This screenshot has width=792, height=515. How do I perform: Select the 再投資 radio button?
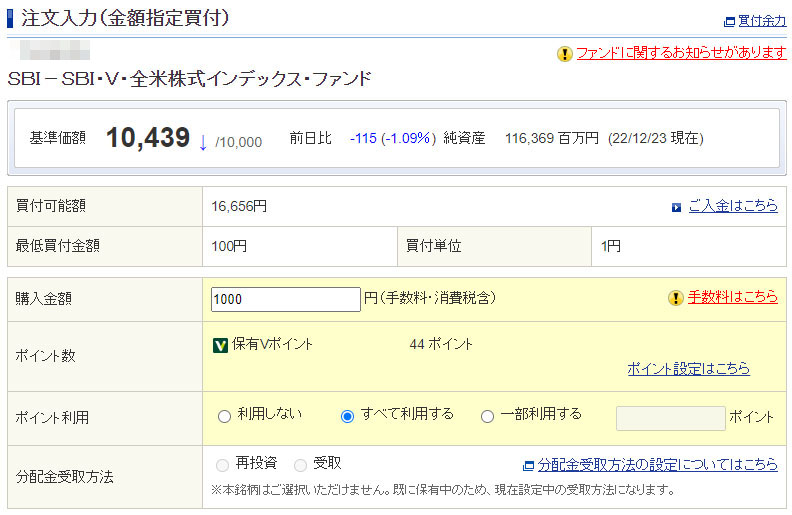pos(223,465)
